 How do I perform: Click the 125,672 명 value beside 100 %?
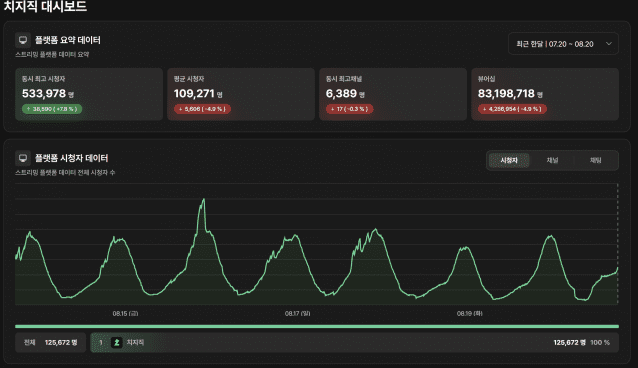pyautogui.click(x=569, y=342)
